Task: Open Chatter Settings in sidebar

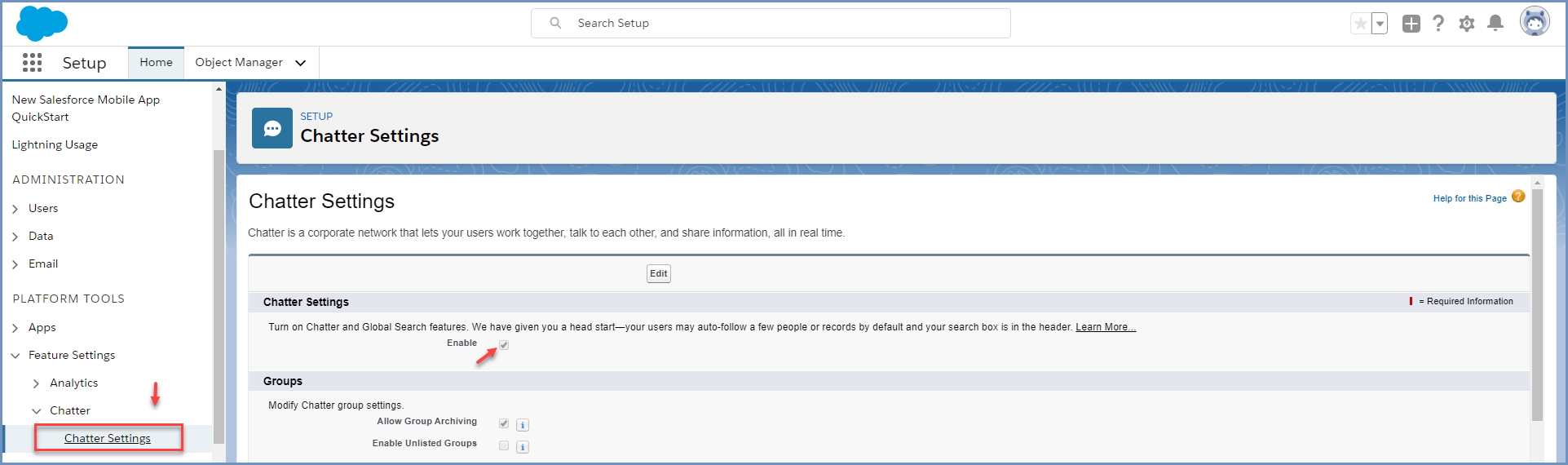Action: [108, 438]
